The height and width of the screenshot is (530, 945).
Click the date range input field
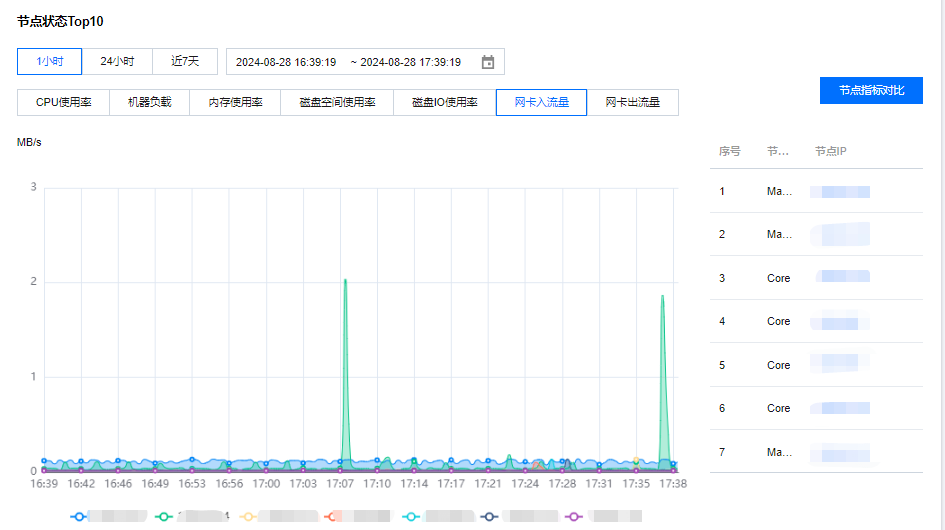tap(350, 62)
